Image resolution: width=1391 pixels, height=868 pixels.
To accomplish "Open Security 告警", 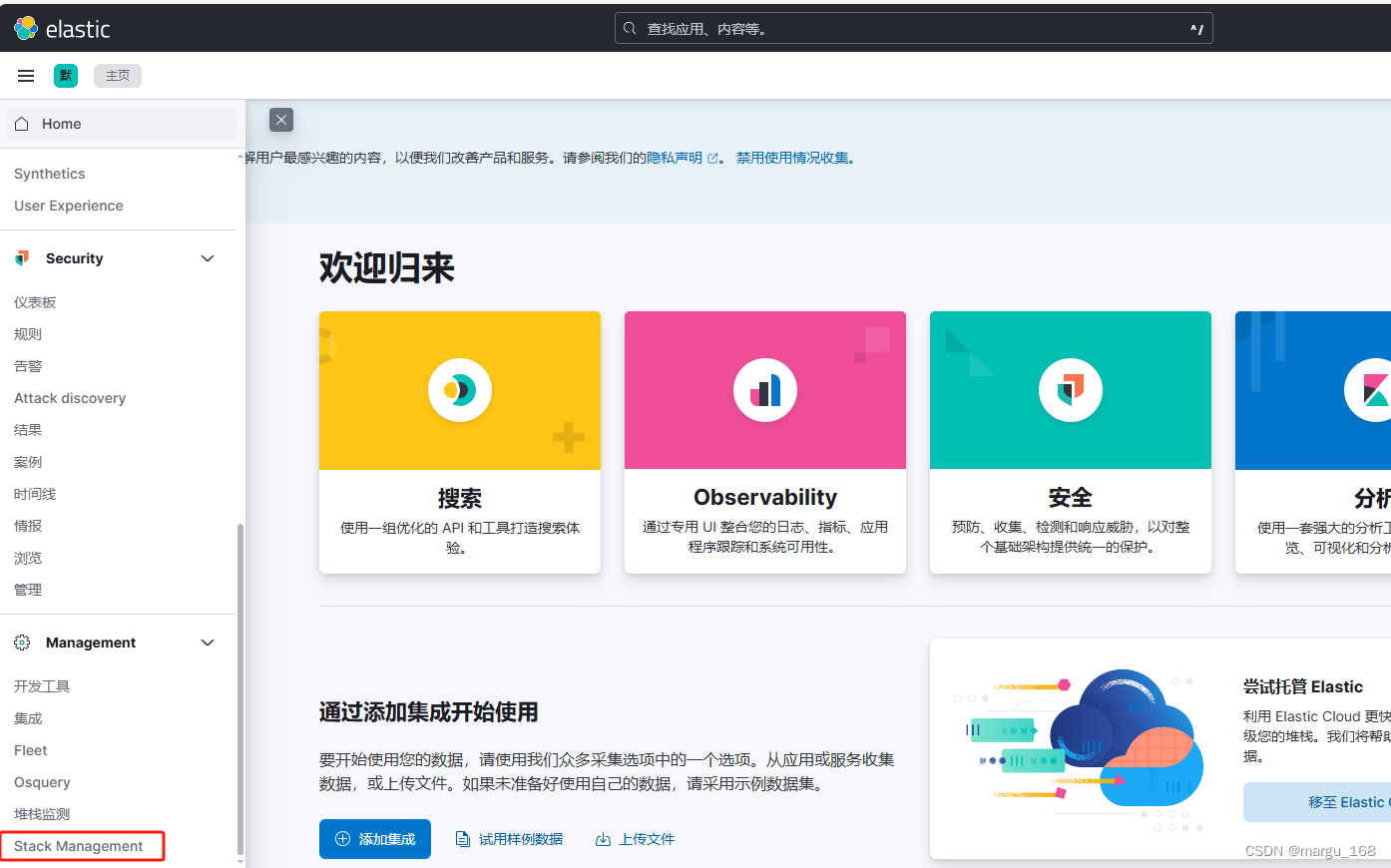I will point(28,366).
